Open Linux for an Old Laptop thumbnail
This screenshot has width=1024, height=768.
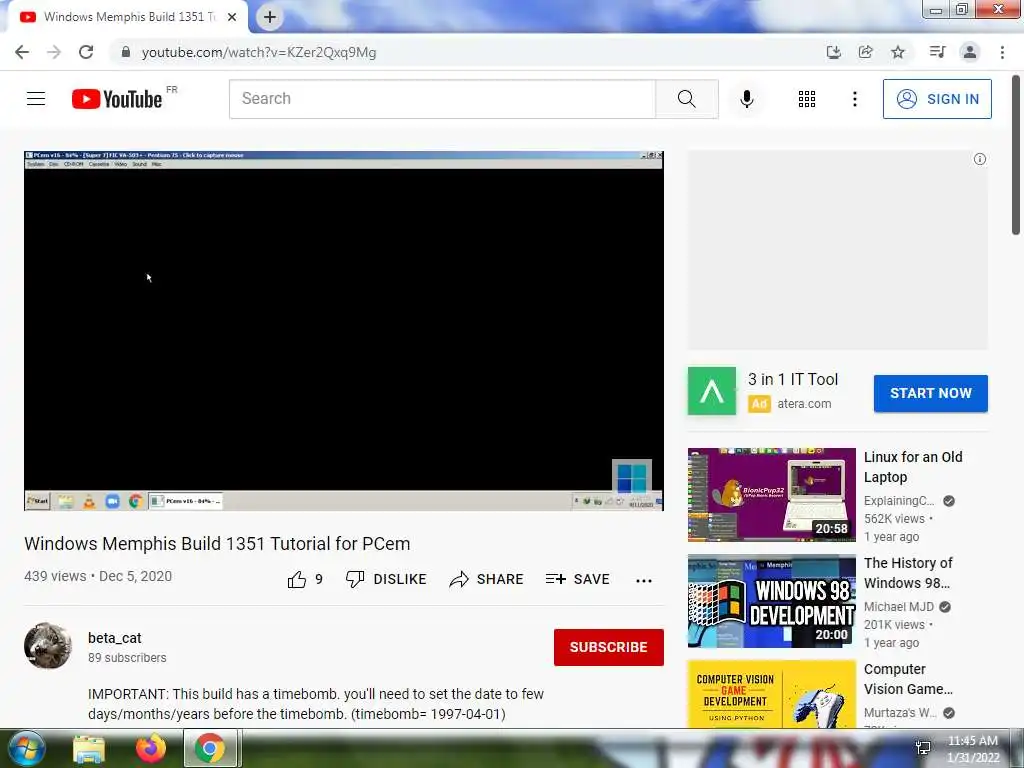(x=771, y=494)
